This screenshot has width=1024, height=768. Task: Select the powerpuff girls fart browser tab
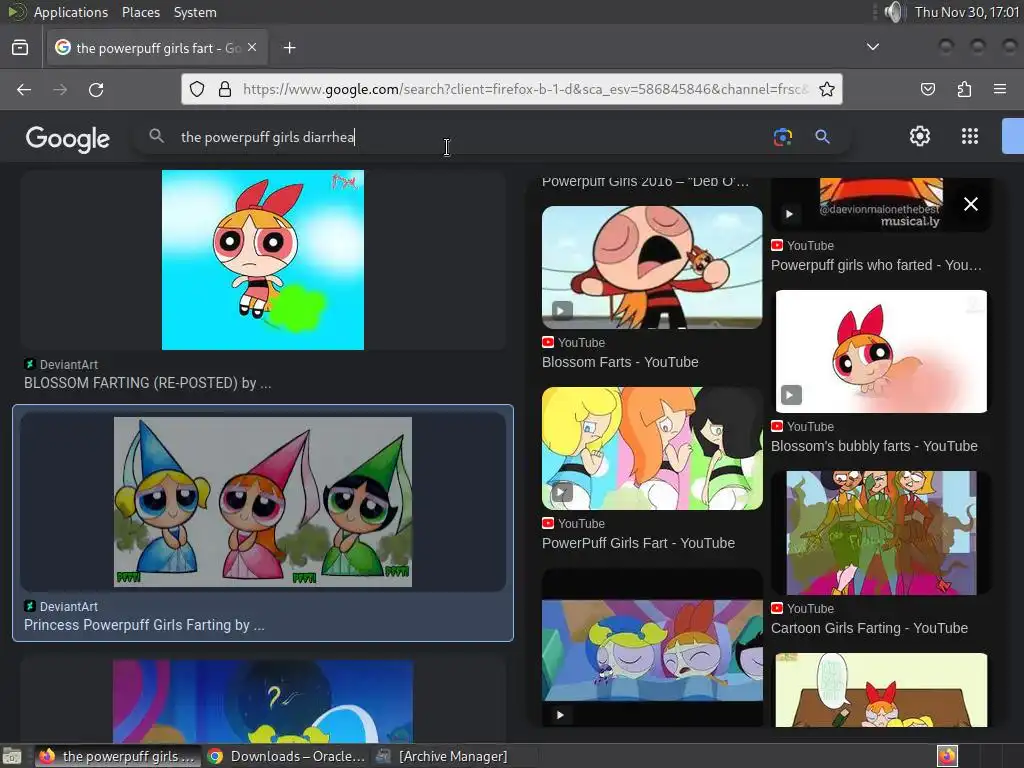(157, 48)
